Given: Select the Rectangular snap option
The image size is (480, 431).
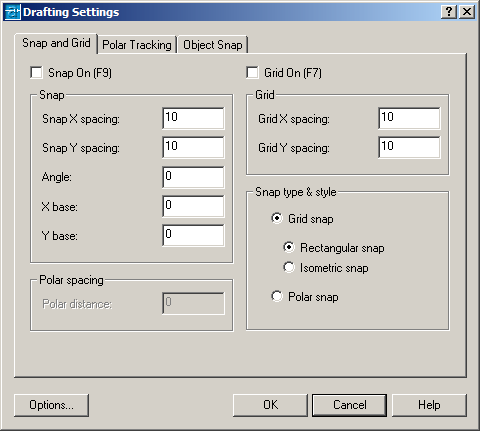Looking at the screenshot, I should (x=289, y=247).
